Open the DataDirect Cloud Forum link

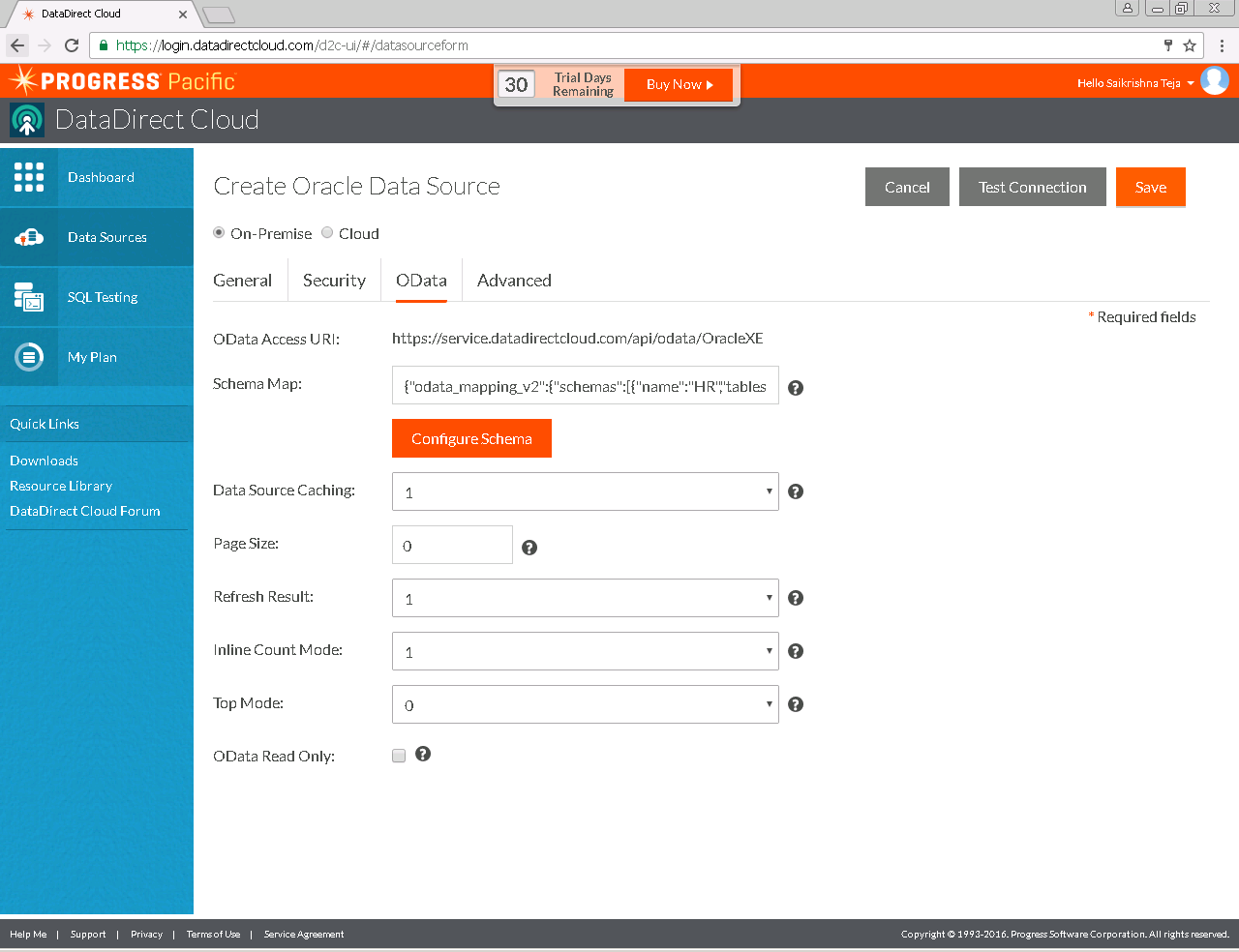click(85, 511)
